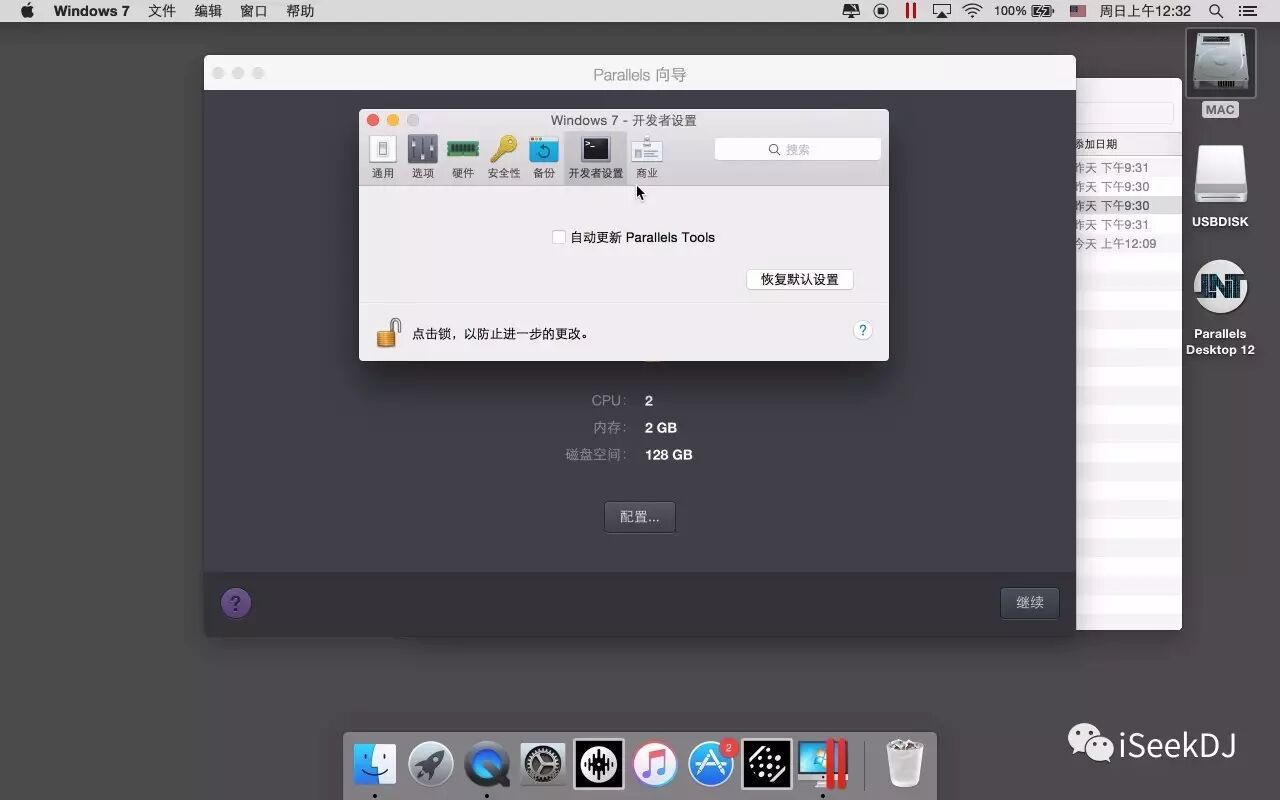
Task: Click the 内存 value 2 GB
Action: tap(661, 427)
